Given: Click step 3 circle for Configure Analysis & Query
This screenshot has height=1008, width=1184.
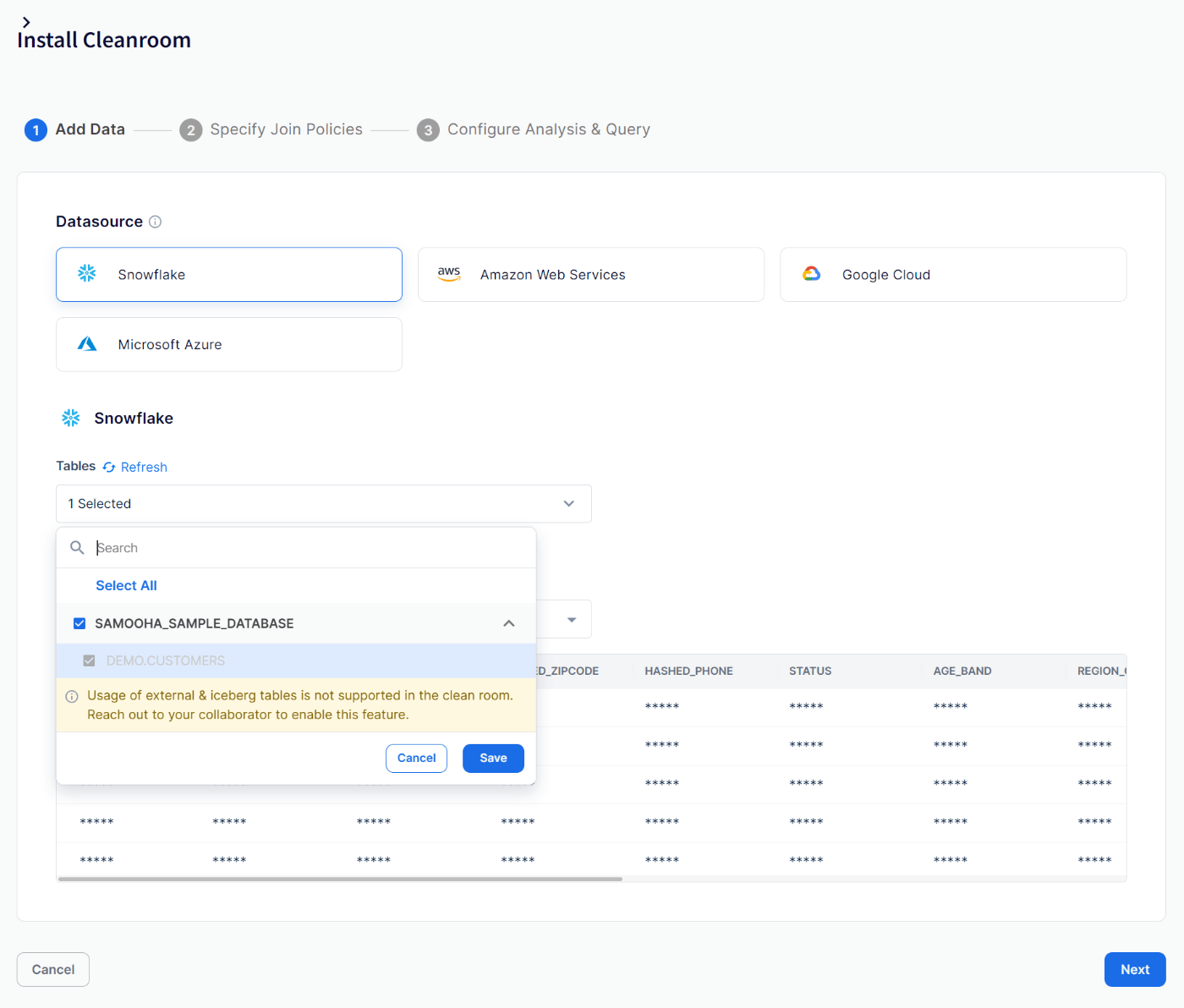Looking at the screenshot, I should coord(428,129).
